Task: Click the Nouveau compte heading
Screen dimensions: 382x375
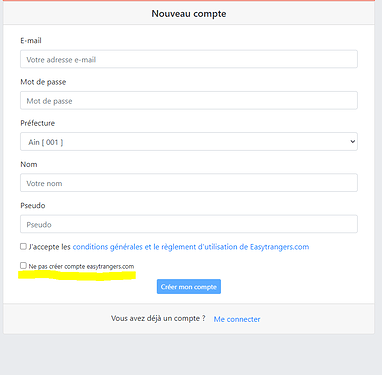Action: click(x=189, y=14)
